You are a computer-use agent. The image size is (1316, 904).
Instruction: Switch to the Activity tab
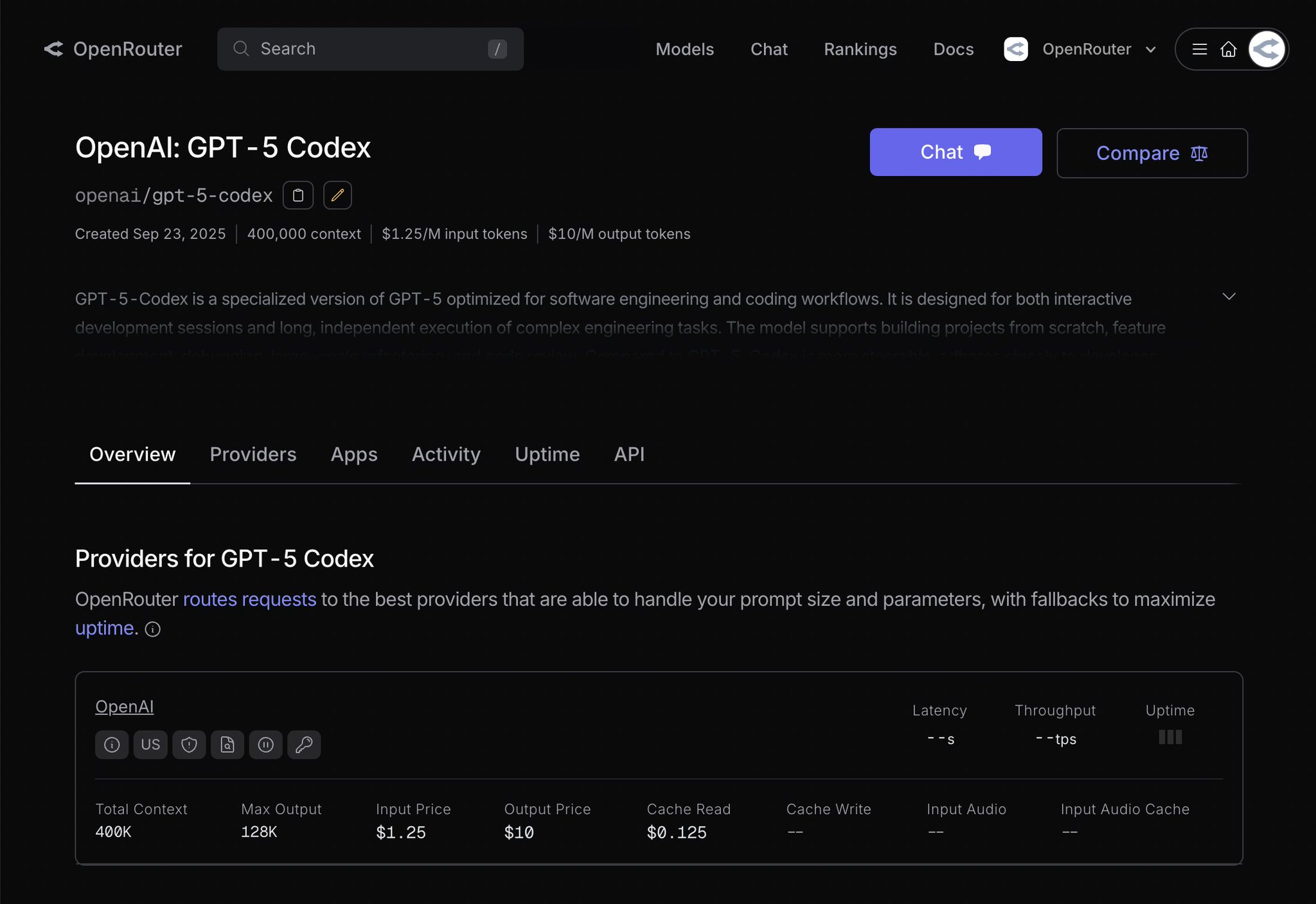(446, 454)
